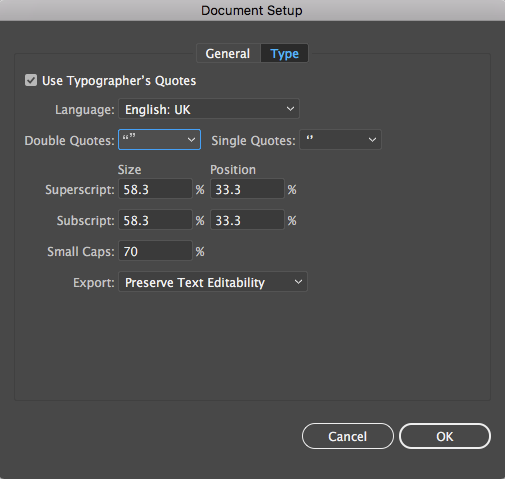Uncheck Use Typographer's Quotes checkbox
Image resolution: width=505 pixels, height=479 pixels.
(31, 80)
